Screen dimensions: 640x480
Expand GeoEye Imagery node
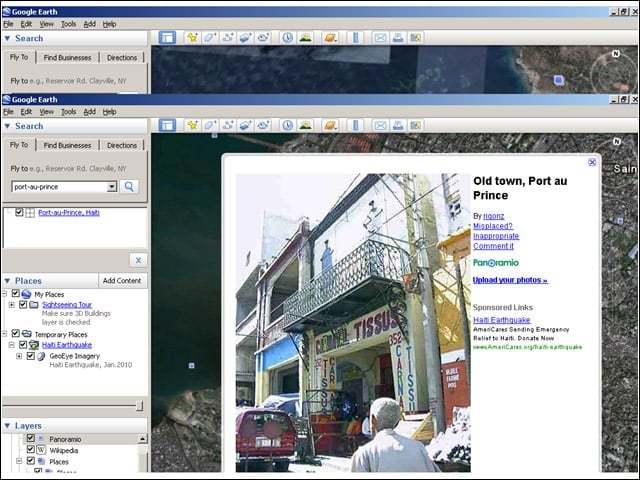click(19, 356)
